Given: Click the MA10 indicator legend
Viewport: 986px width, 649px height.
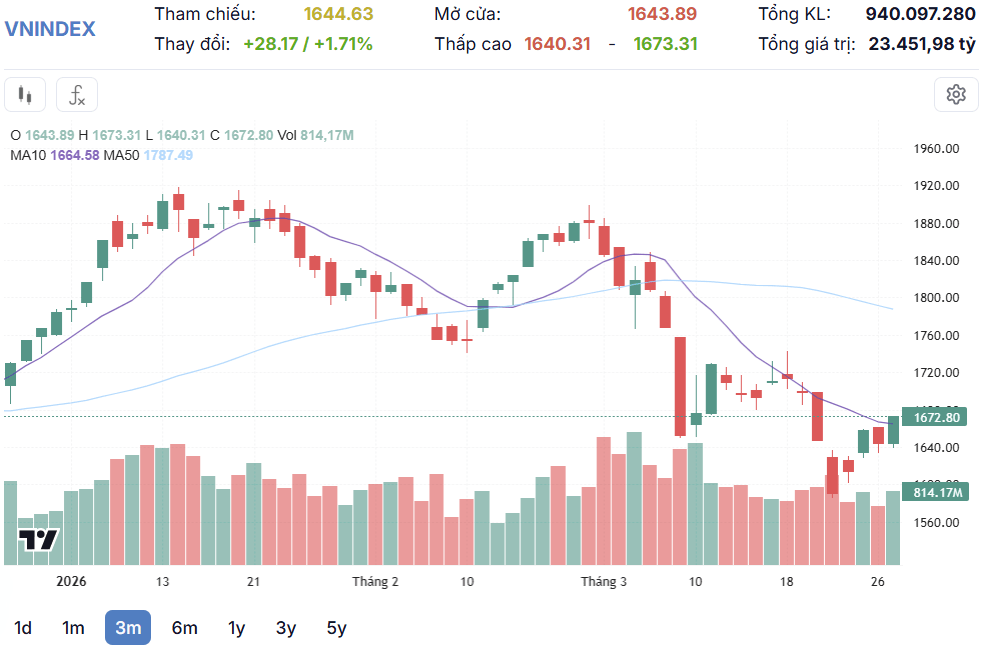Looking at the screenshot, I should [x=55, y=155].
